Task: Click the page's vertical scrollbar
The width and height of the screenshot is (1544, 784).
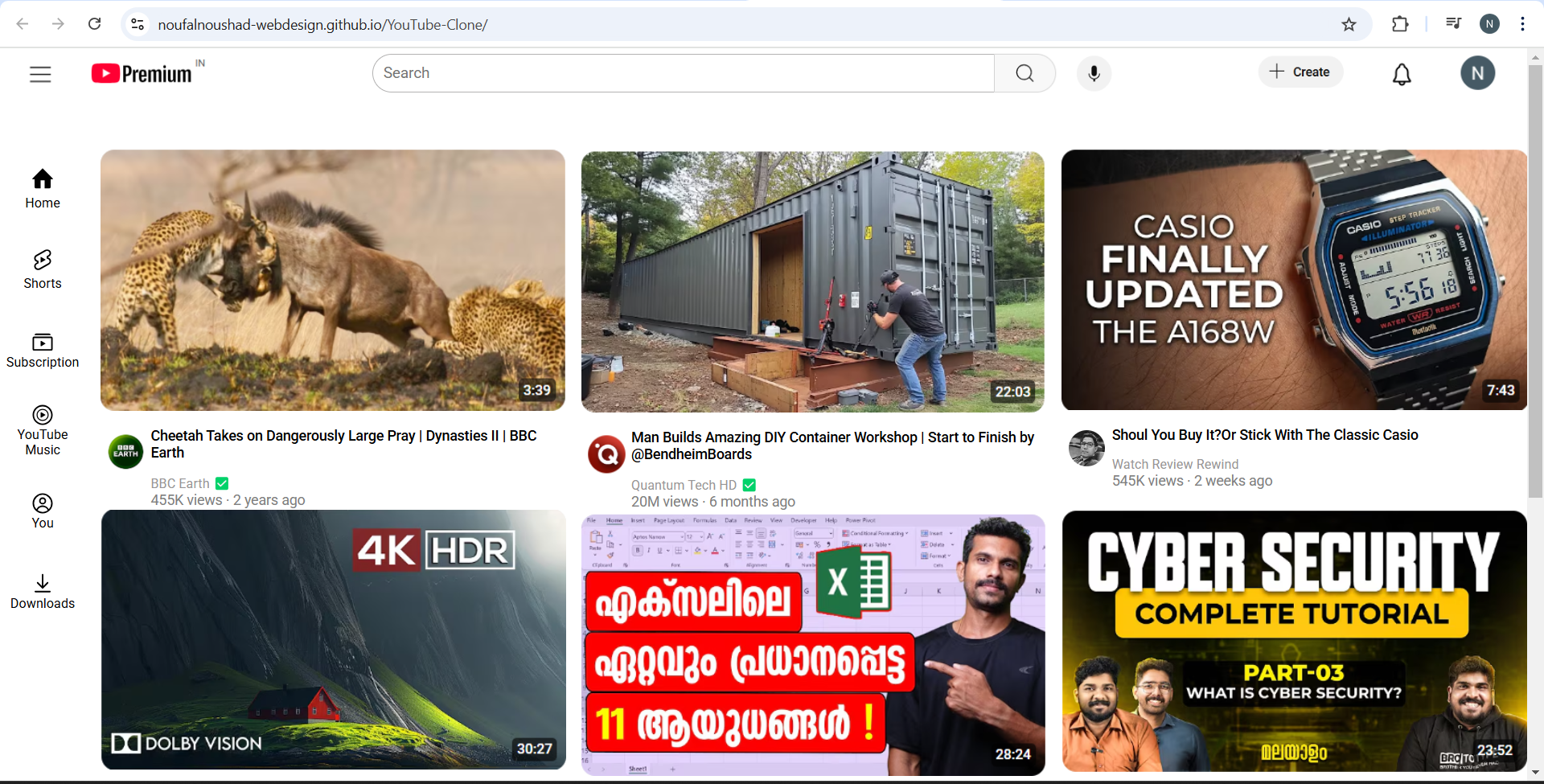Action: pos(1535,281)
